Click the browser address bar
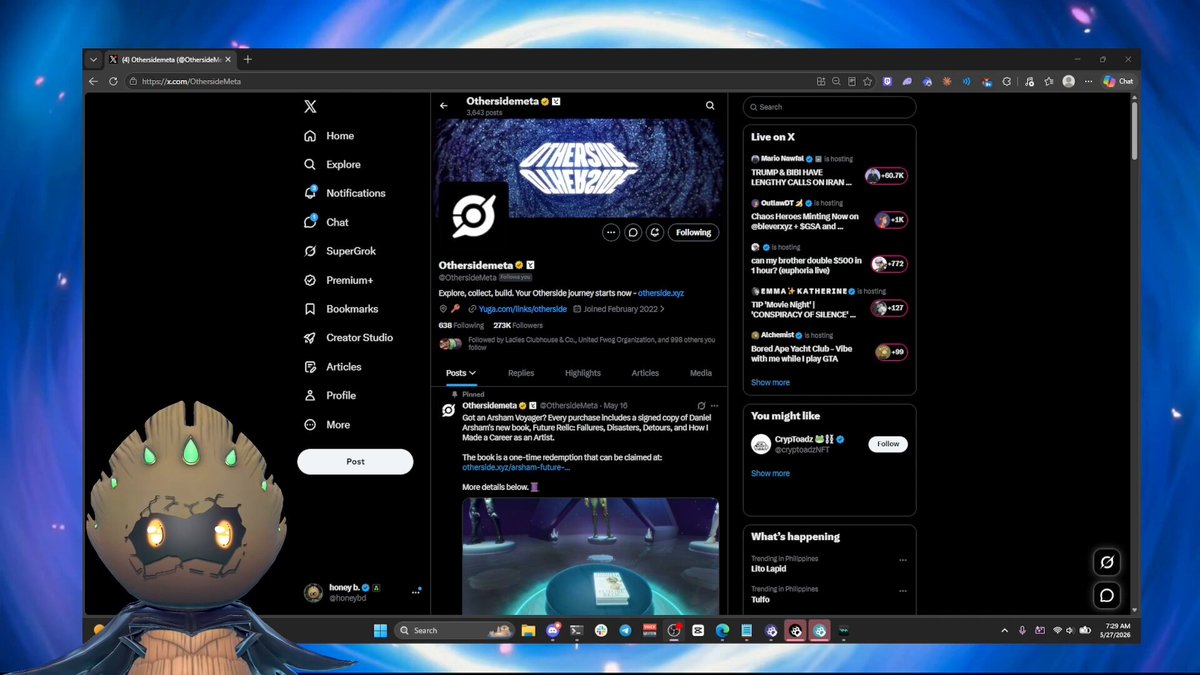 pos(470,81)
